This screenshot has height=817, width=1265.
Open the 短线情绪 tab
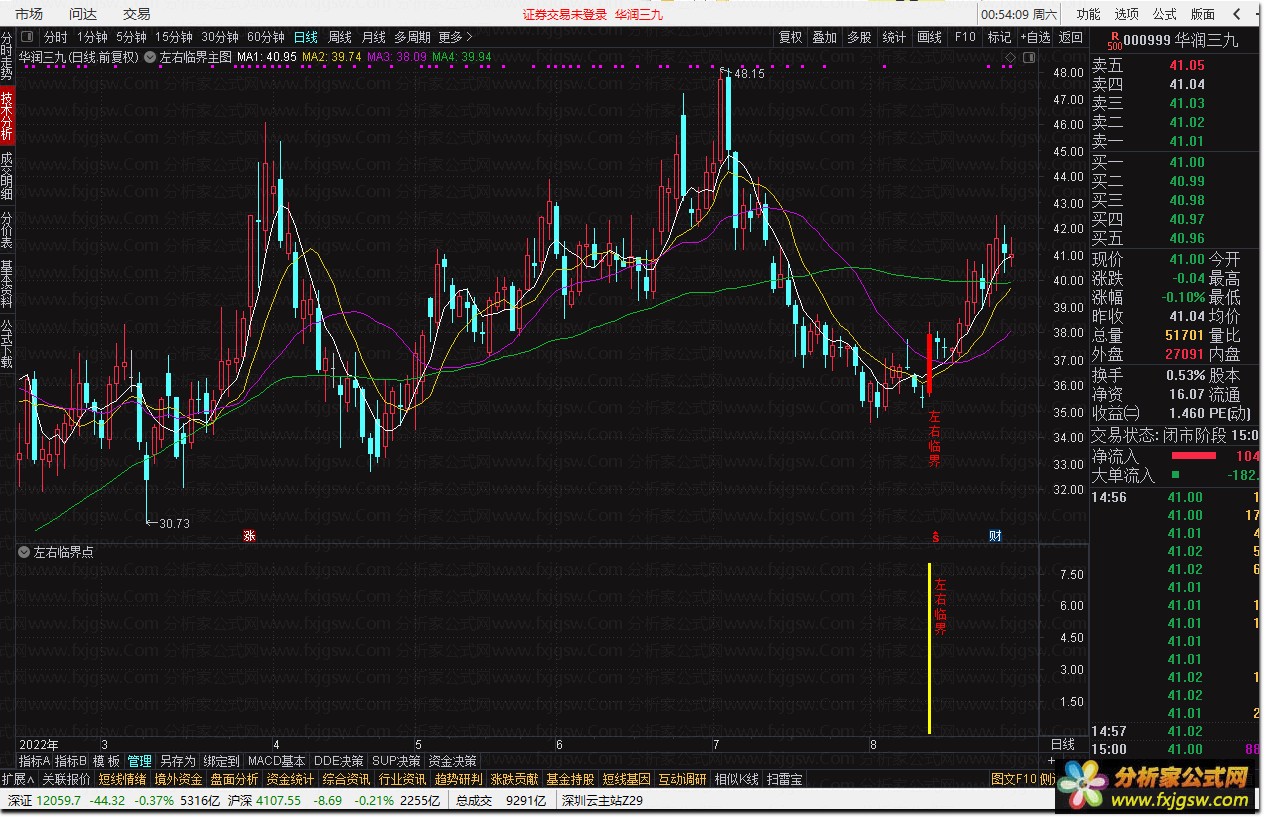(122, 779)
